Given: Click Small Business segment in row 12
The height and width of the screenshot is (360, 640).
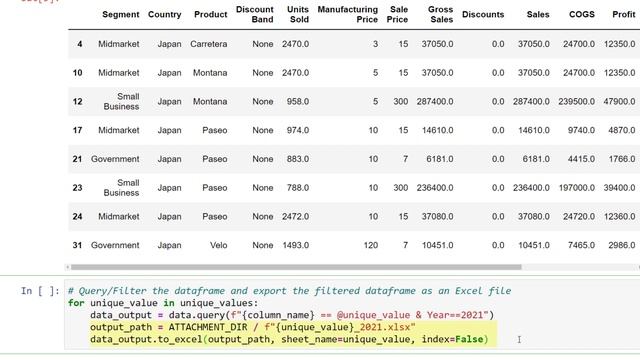Looking at the screenshot, I should 121,102.
